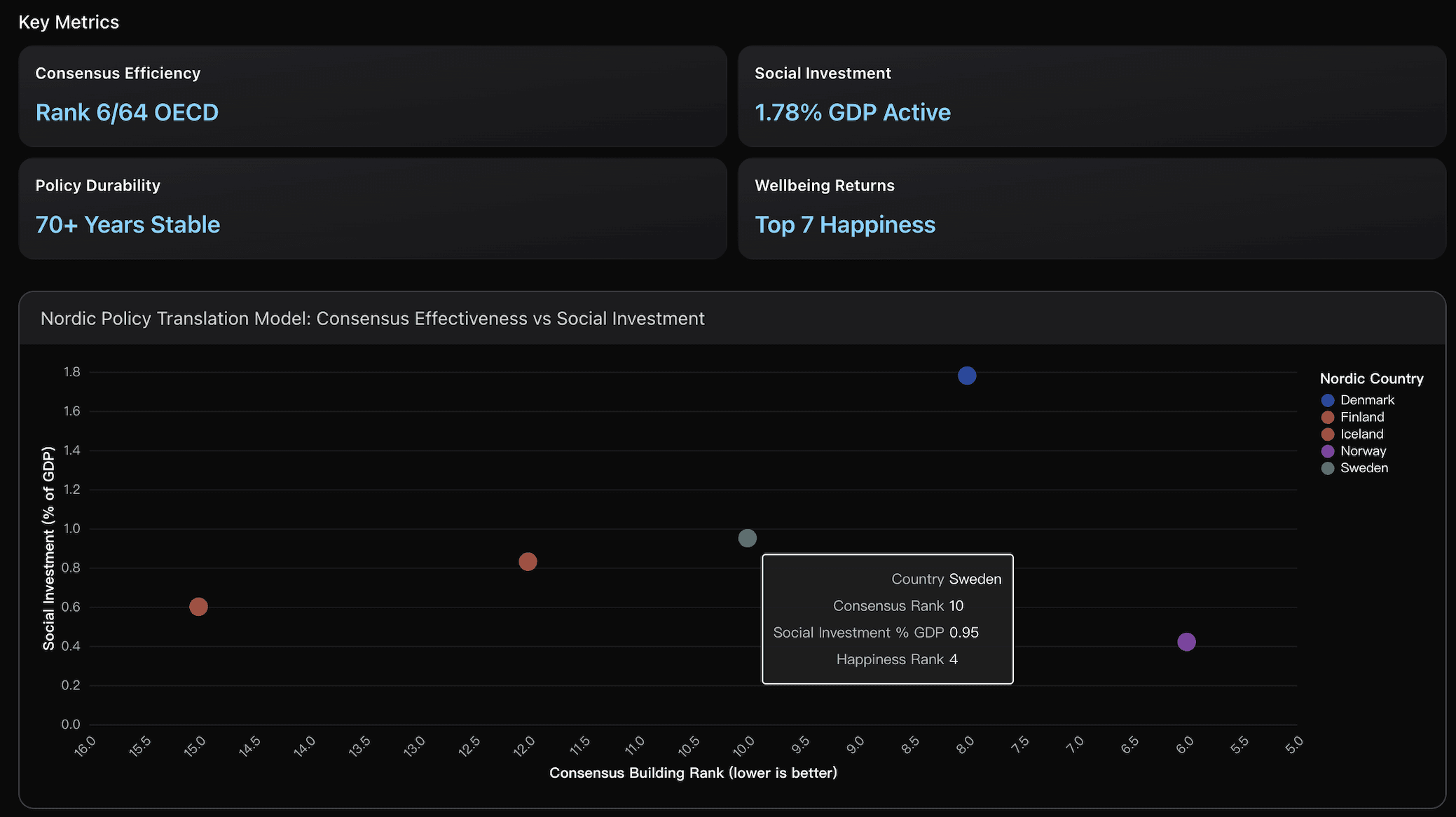Select the Policy Durability metric card
The height and width of the screenshot is (817, 1456).
[x=372, y=208]
